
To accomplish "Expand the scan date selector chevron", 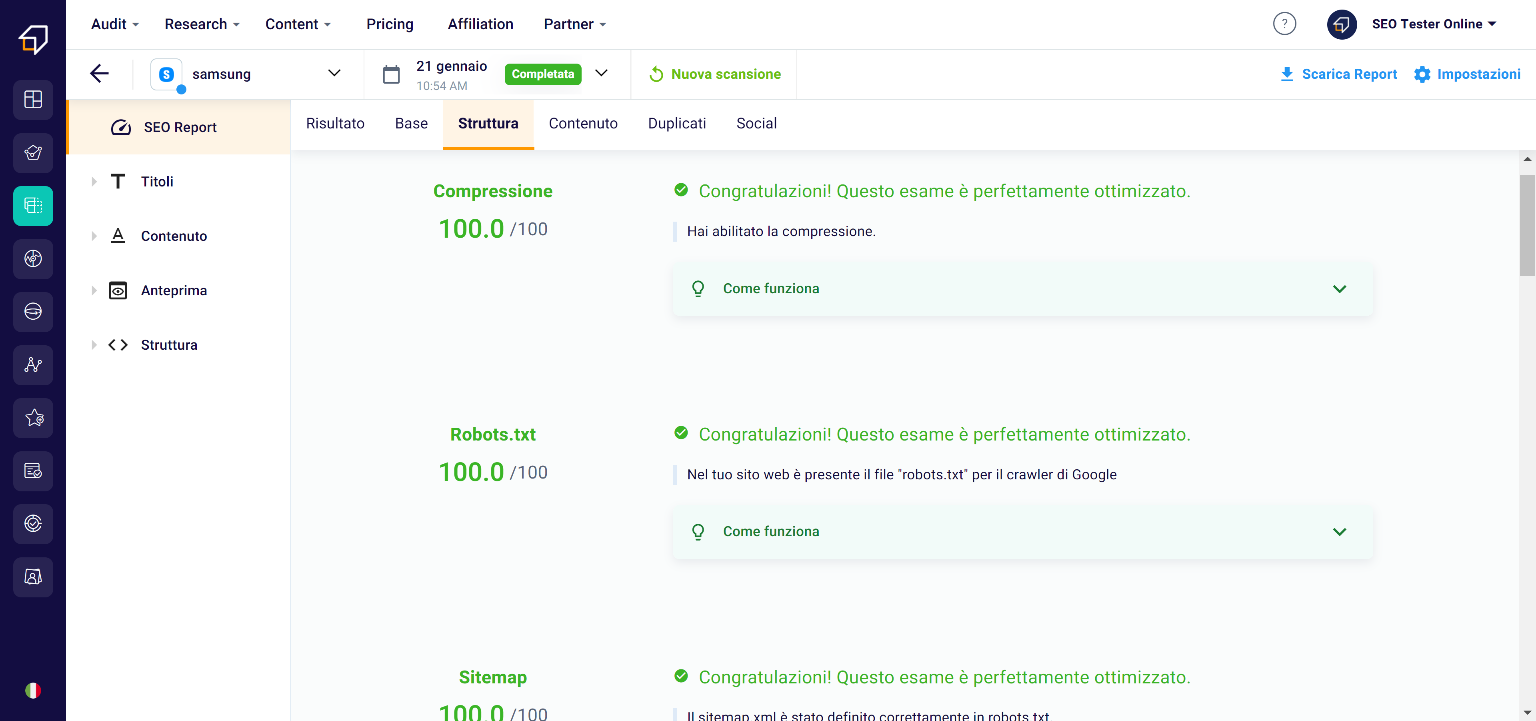I will pyautogui.click(x=601, y=73).
